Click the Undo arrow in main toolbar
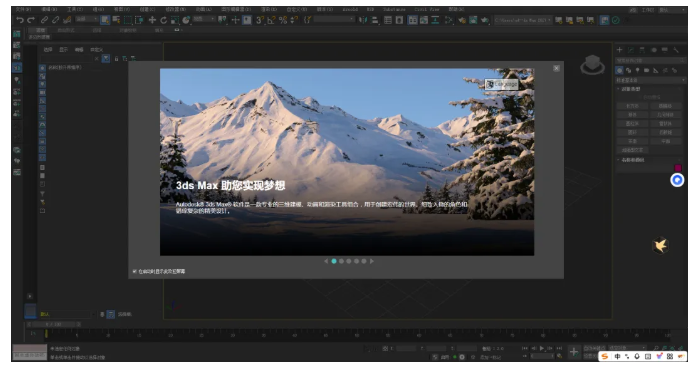The image size is (696, 376). 20,20
